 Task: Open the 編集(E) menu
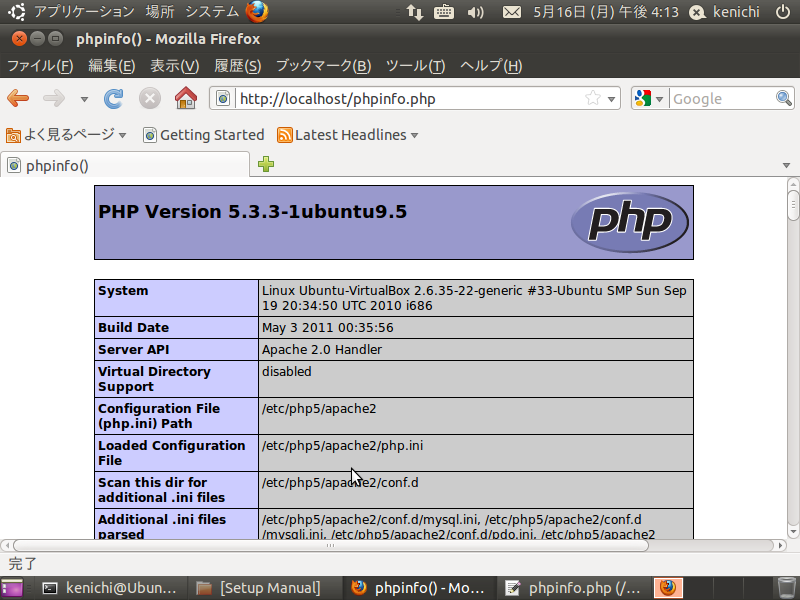[x=111, y=66]
